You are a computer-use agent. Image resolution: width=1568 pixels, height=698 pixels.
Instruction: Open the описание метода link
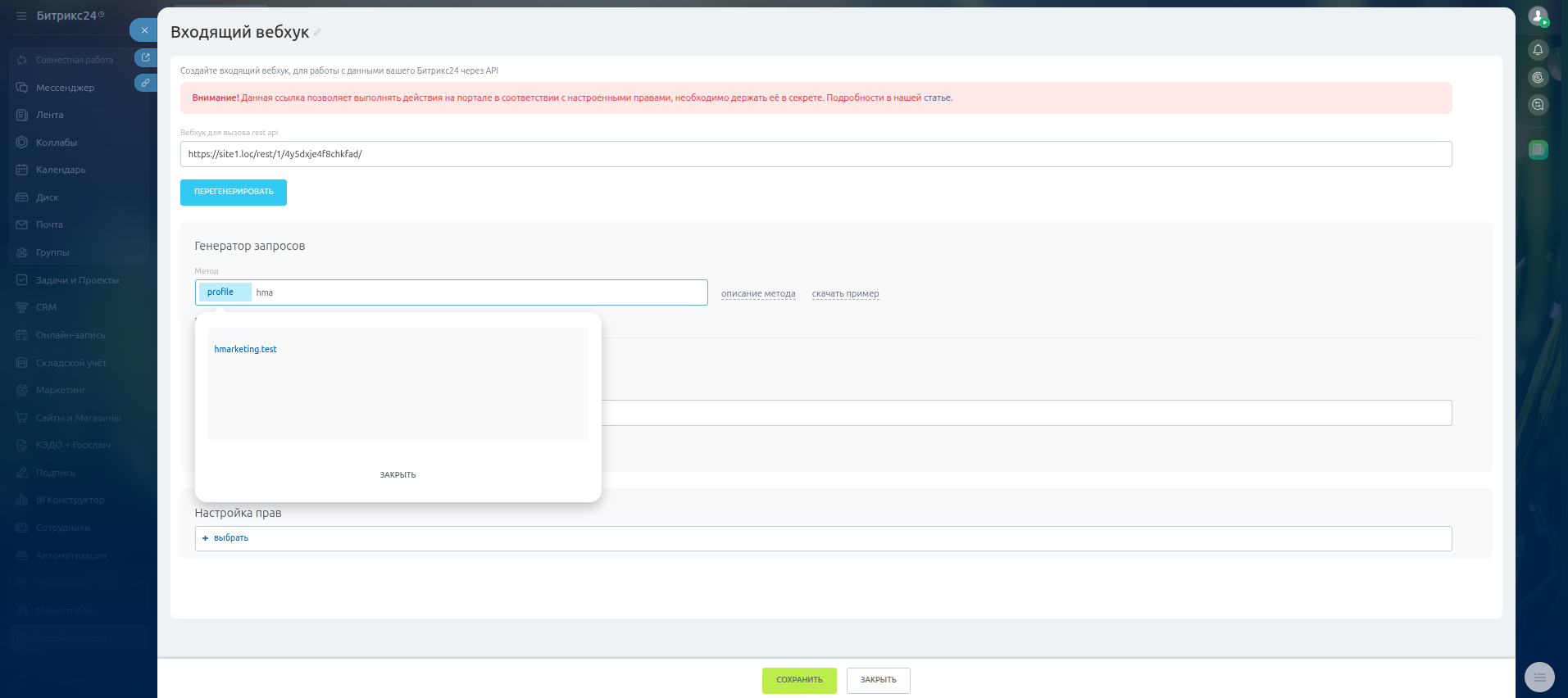(x=757, y=294)
